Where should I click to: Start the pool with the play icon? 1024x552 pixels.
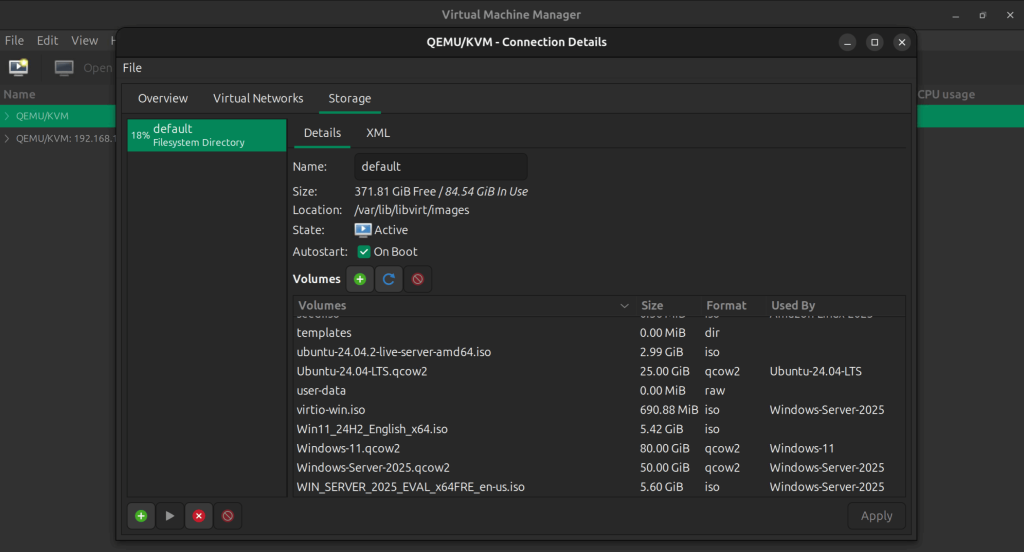click(x=170, y=516)
